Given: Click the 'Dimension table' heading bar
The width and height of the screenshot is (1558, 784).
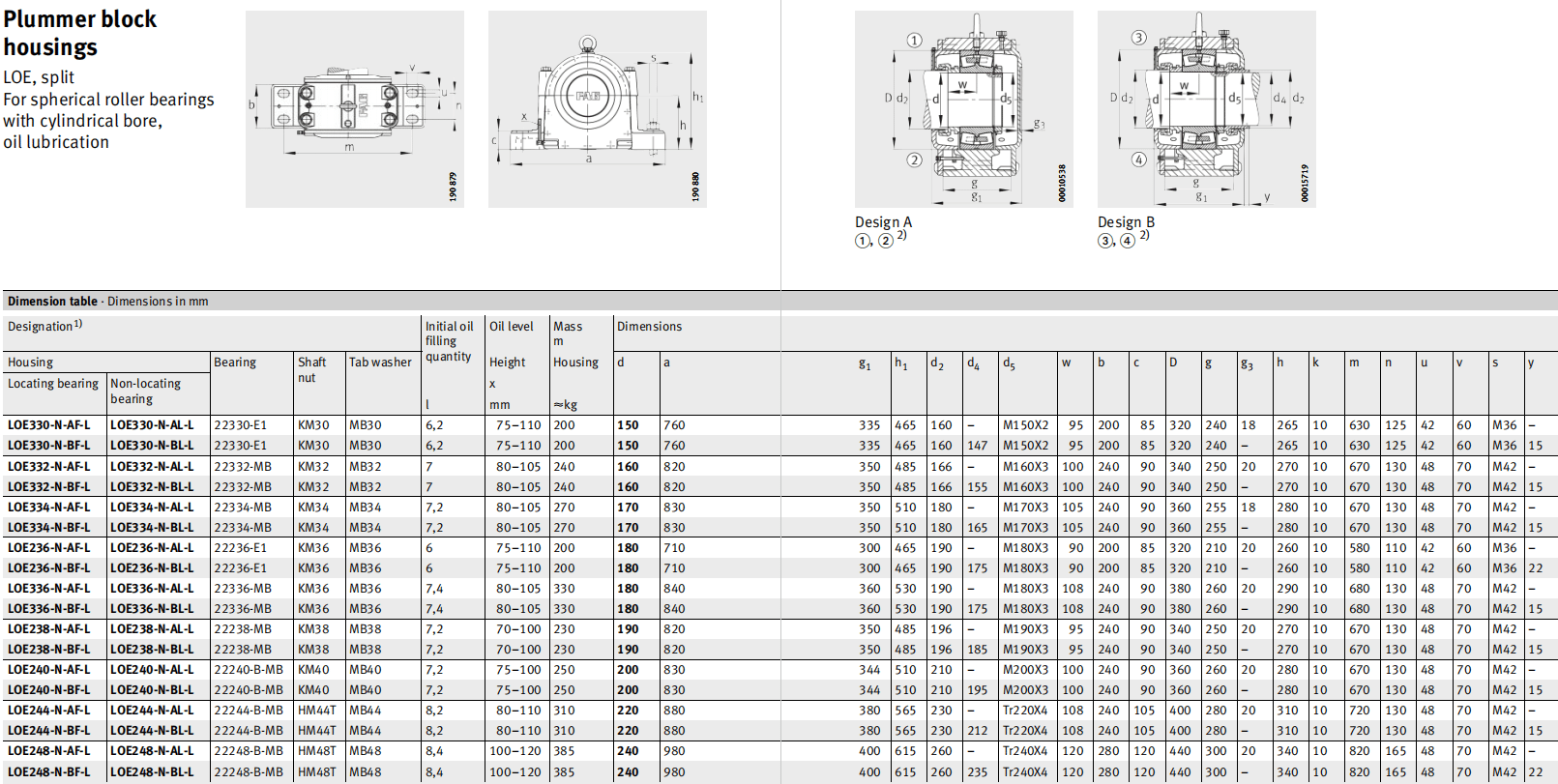Looking at the screenshot, I should pyautogui.click(x=108, y=302).
